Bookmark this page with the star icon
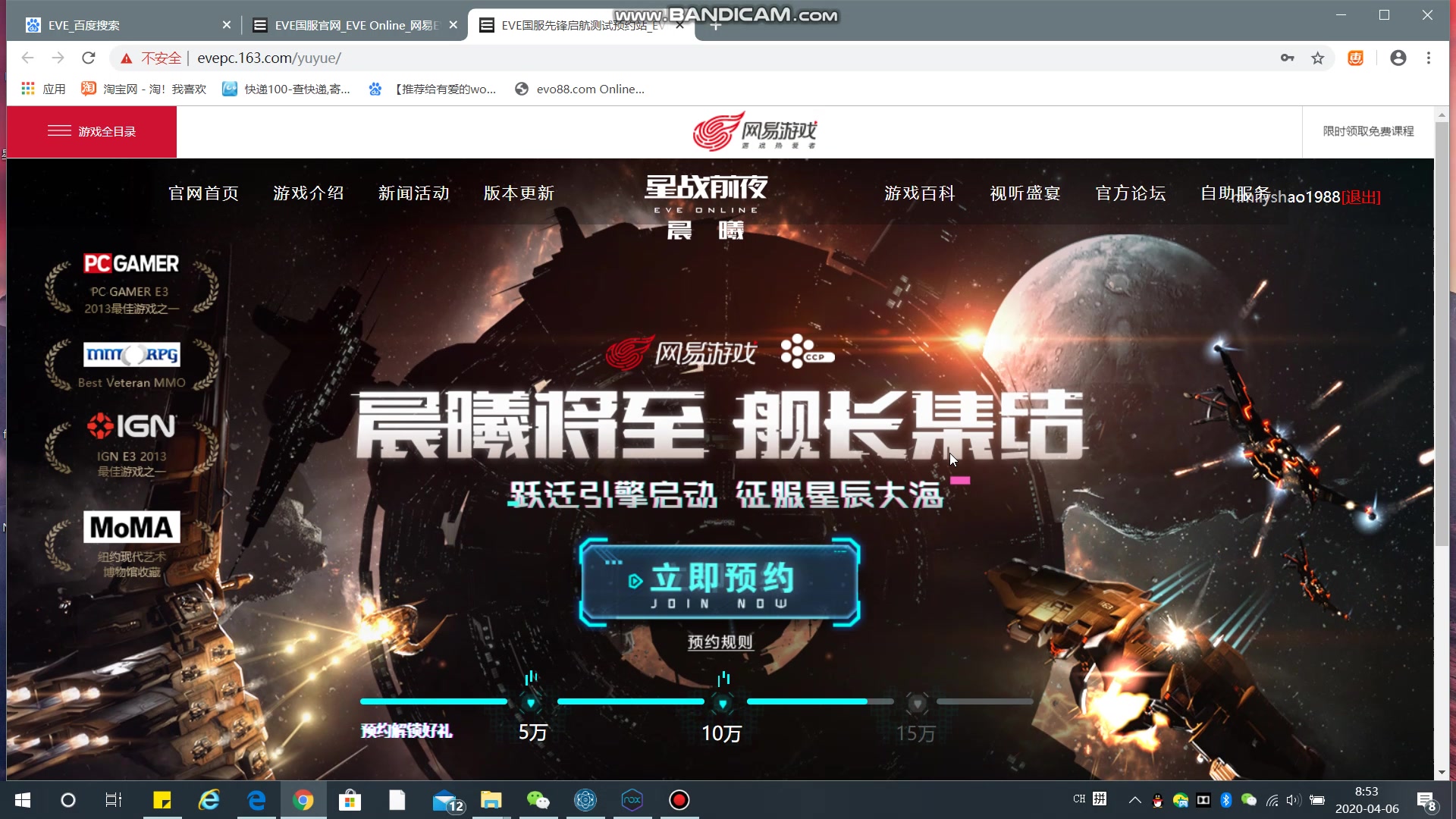1456x819 pixels. [1318, 58]
